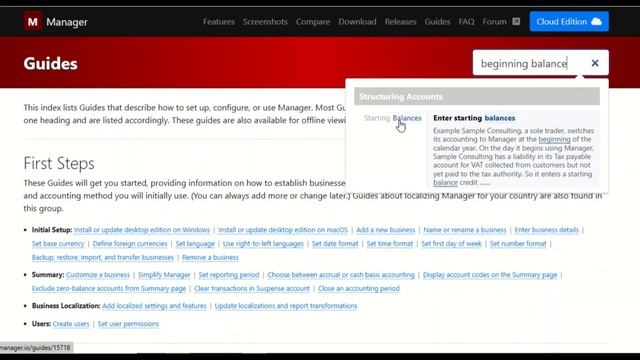640x360 pixels.
Task: Open the 'Set base currency' guide
Action: [58, 244]
